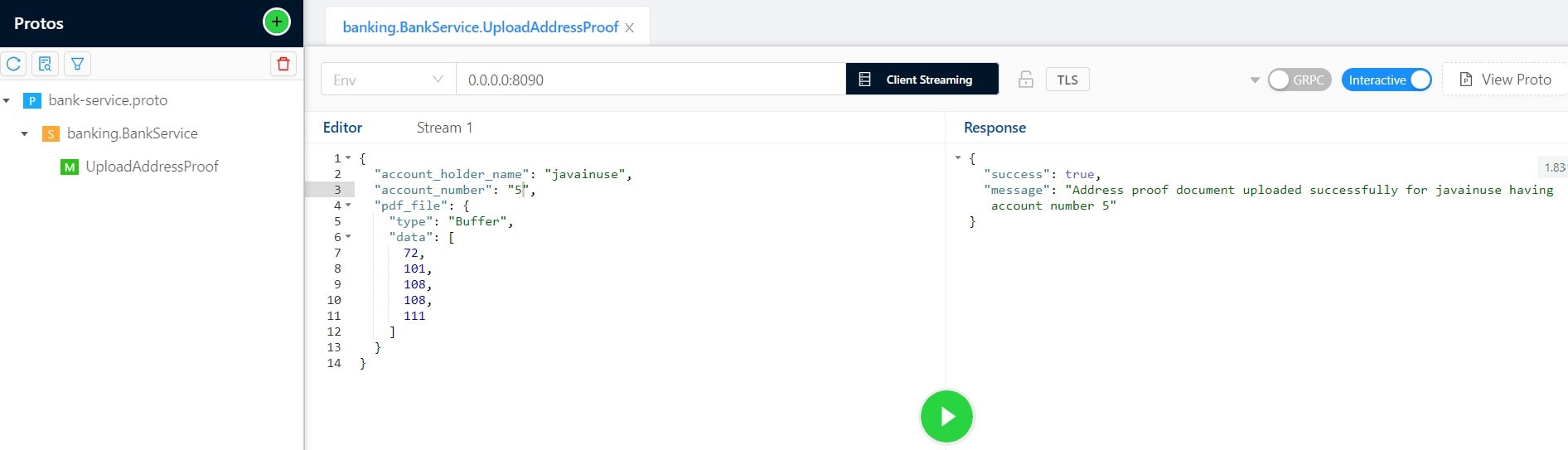Click the Response panel heading
Screen dimensions: 1568x450
click(995, 128)
